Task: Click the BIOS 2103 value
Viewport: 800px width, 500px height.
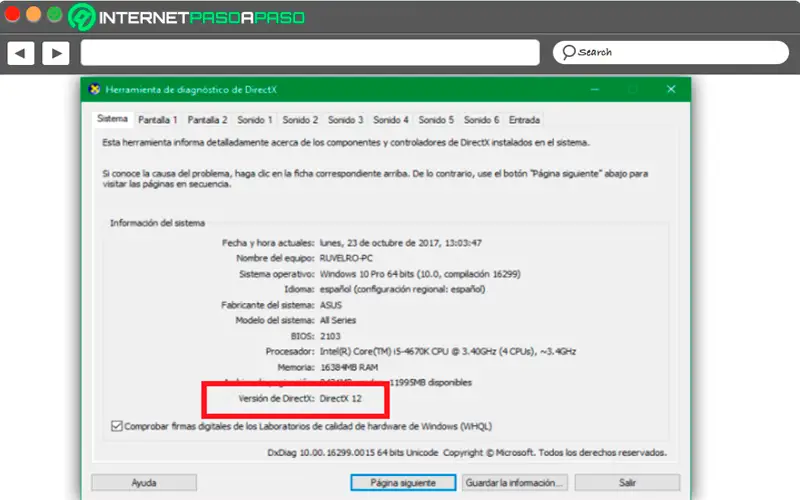Action: (x=330, y=336)
